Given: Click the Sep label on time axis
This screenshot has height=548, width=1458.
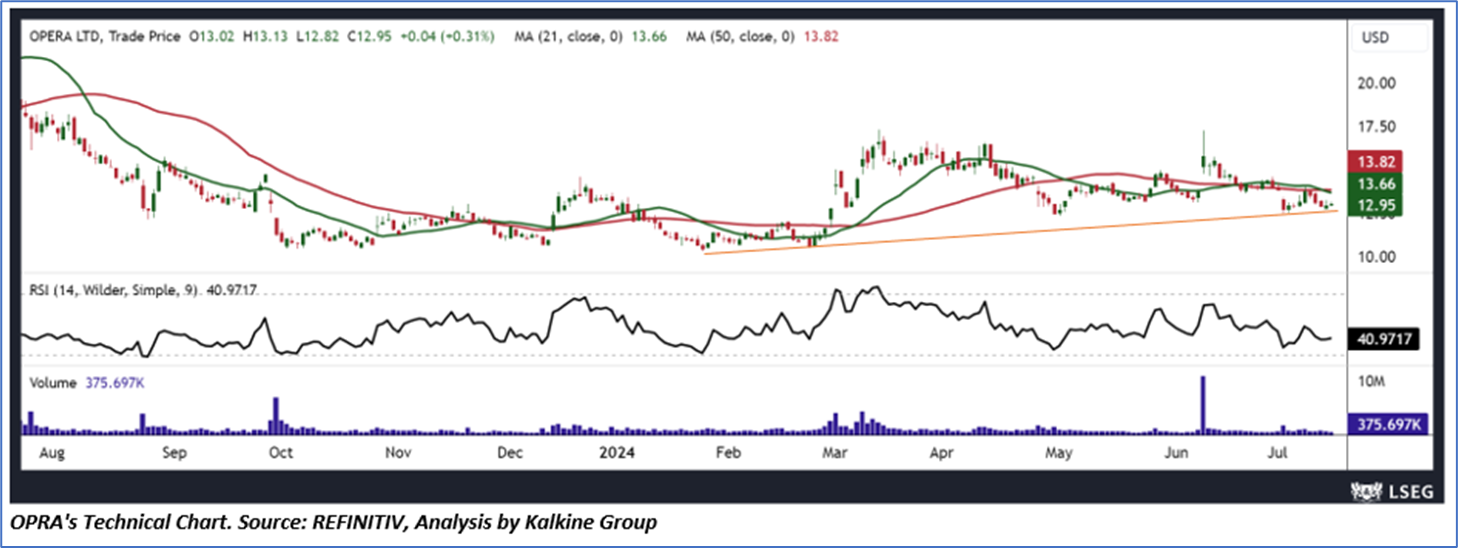Looking at the screenshot, I should pos(175,454).
